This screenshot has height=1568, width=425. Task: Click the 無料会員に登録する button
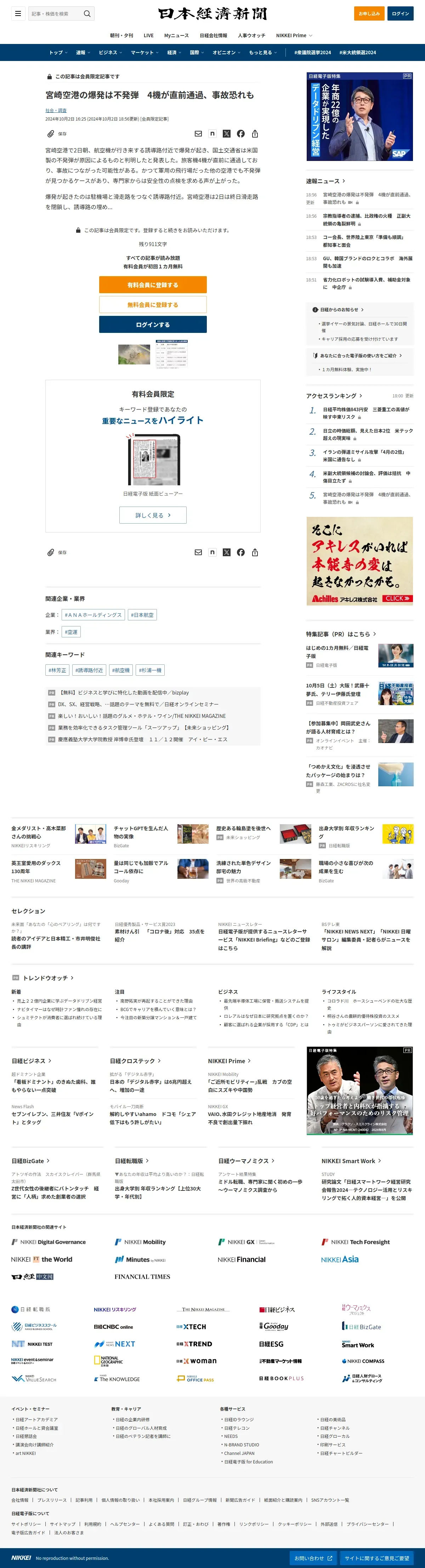click(x=153, y=305)
